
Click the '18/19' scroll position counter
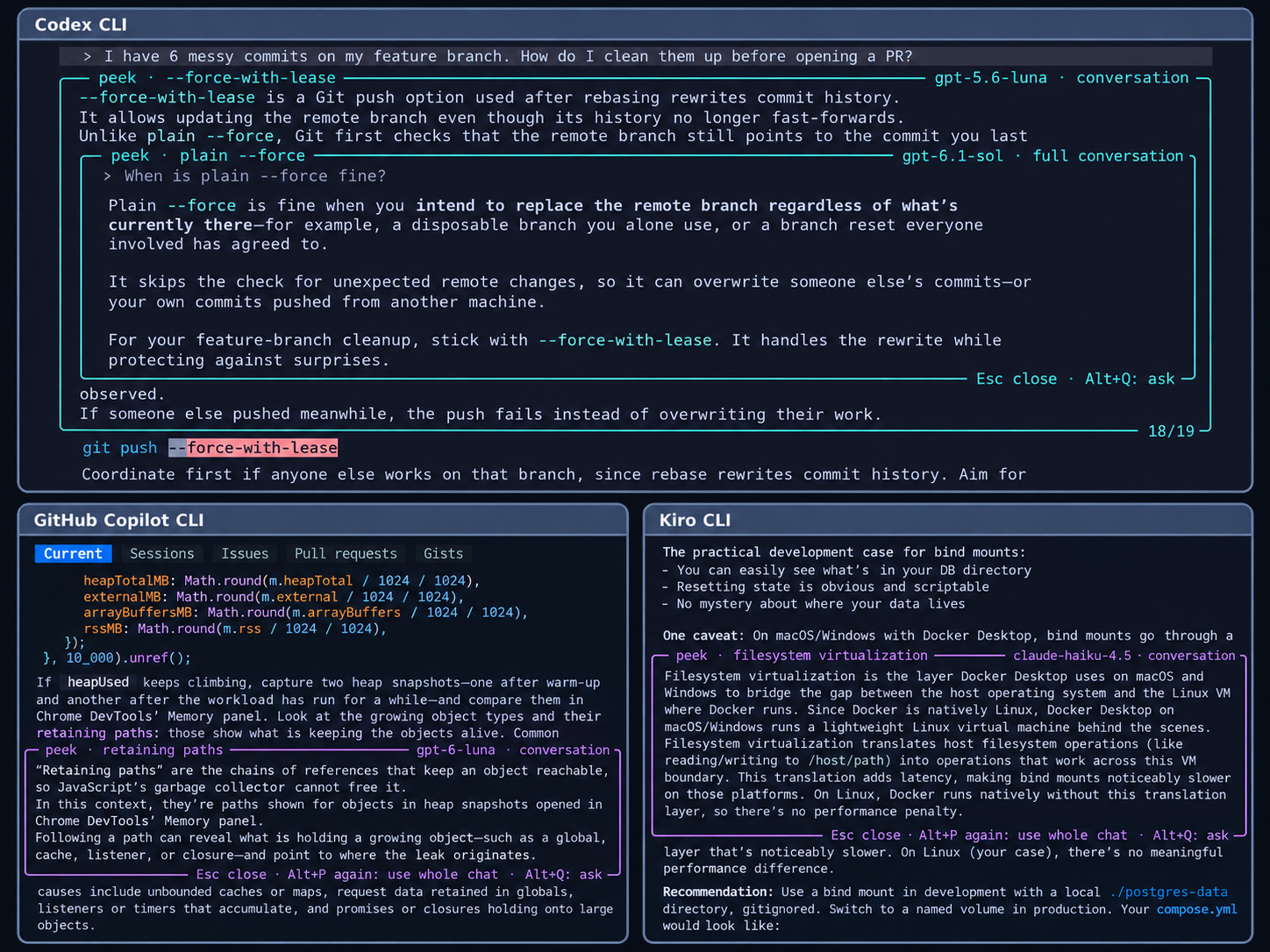(1171, 431)
